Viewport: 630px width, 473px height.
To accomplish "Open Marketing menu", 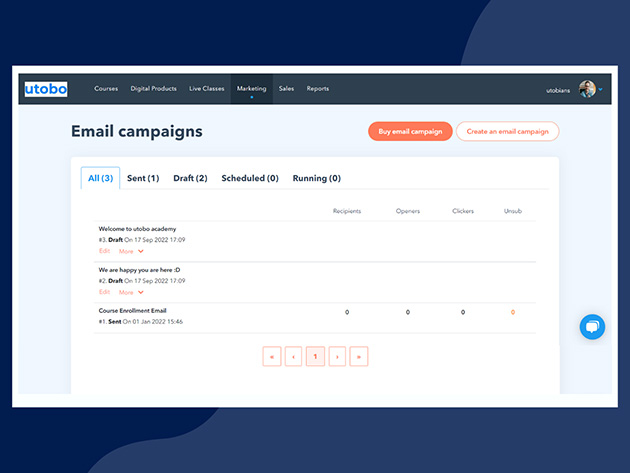I will click(x=252, y=88).
